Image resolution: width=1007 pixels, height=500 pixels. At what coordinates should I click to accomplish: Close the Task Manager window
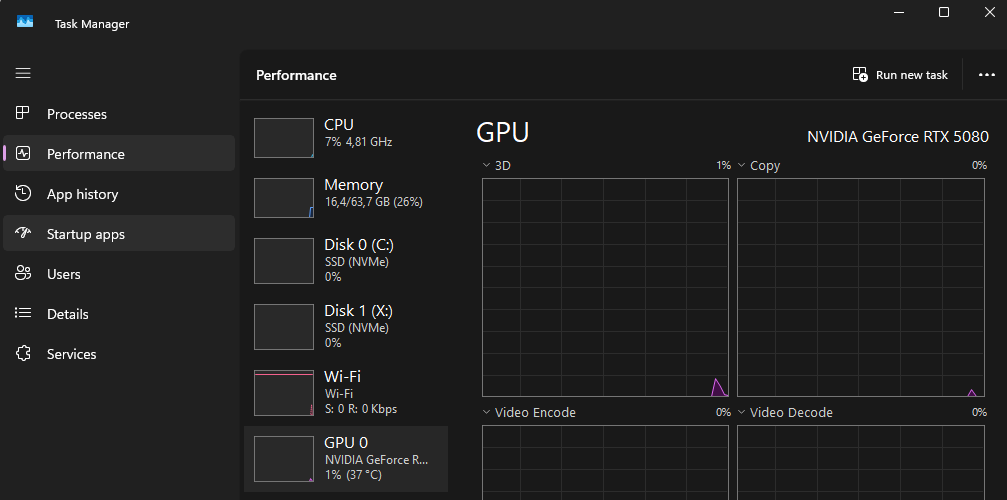[990, 12]
